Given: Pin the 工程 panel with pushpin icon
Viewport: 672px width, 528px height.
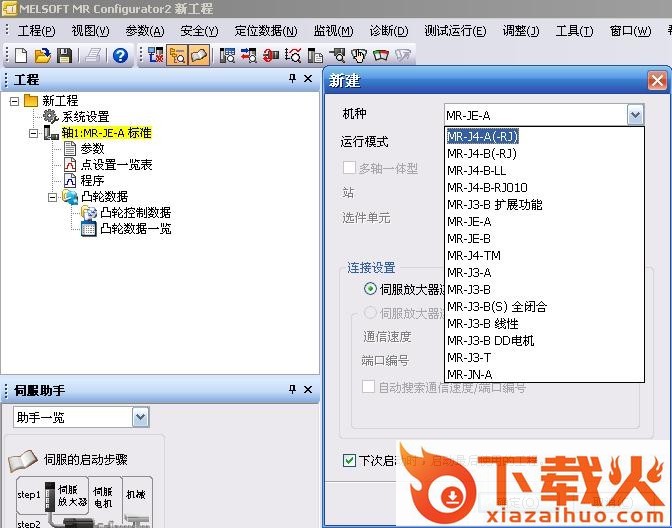Looking at the screenshot, I should click(x=292, y=79).
